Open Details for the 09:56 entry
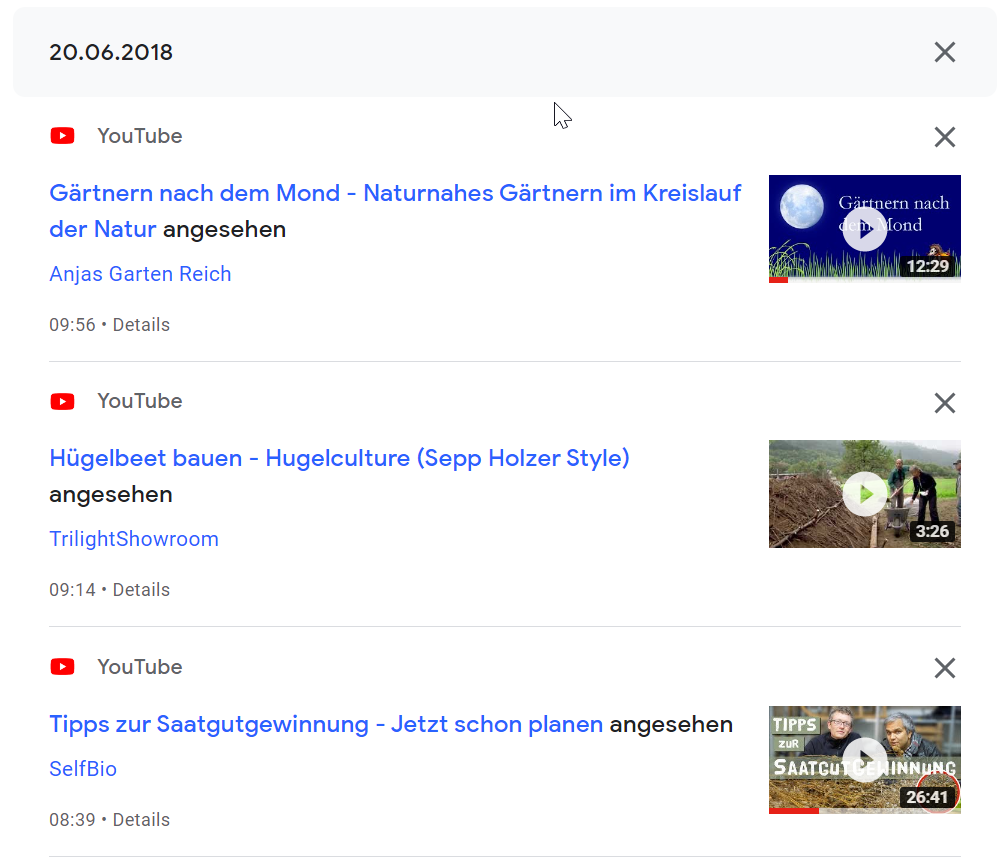This screenshot has width=1006, height=863. 141,325
